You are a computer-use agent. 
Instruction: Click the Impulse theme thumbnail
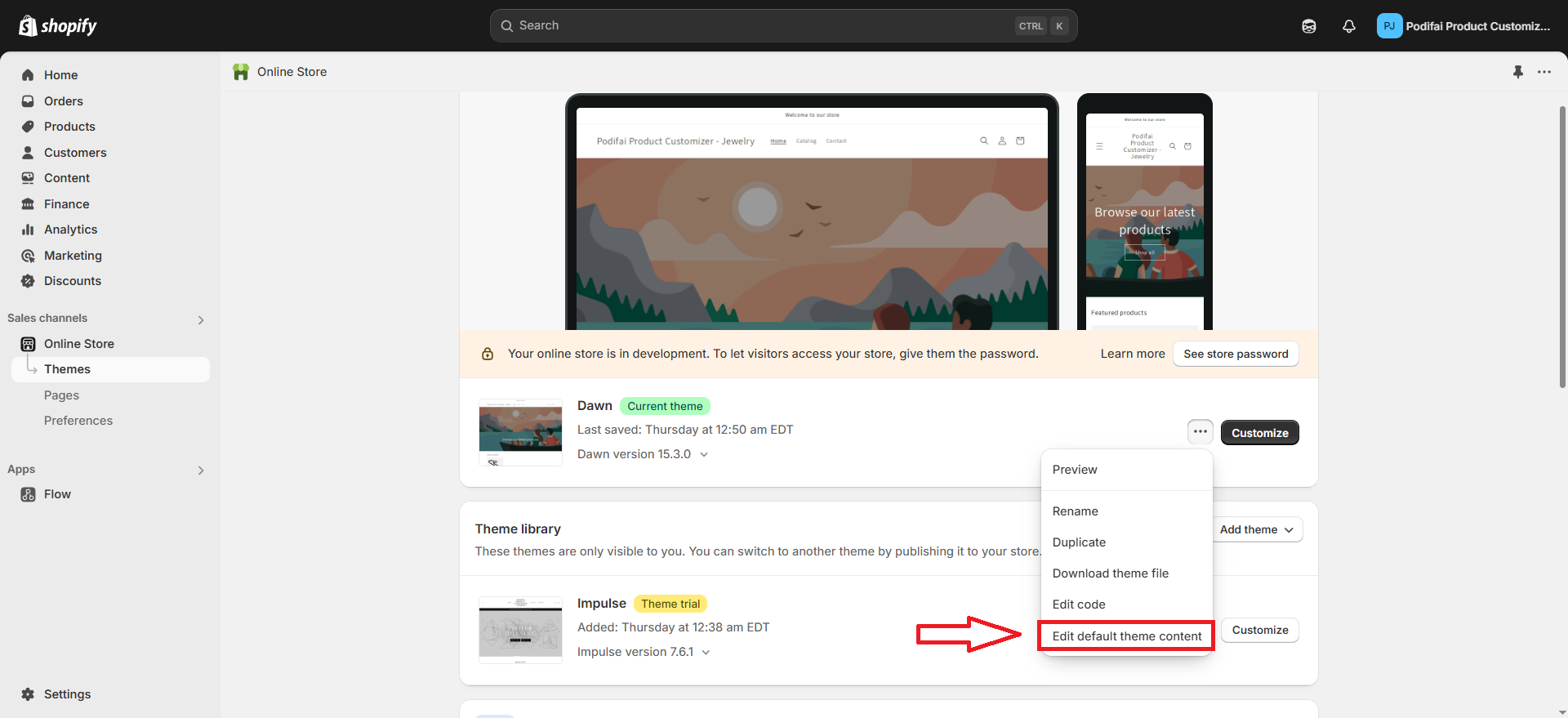pos(520,630)
